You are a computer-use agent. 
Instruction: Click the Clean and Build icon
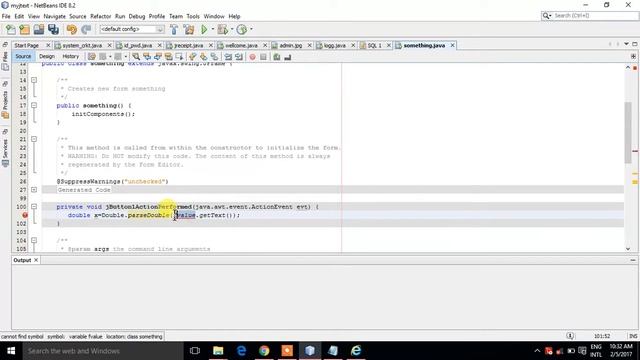189,29
